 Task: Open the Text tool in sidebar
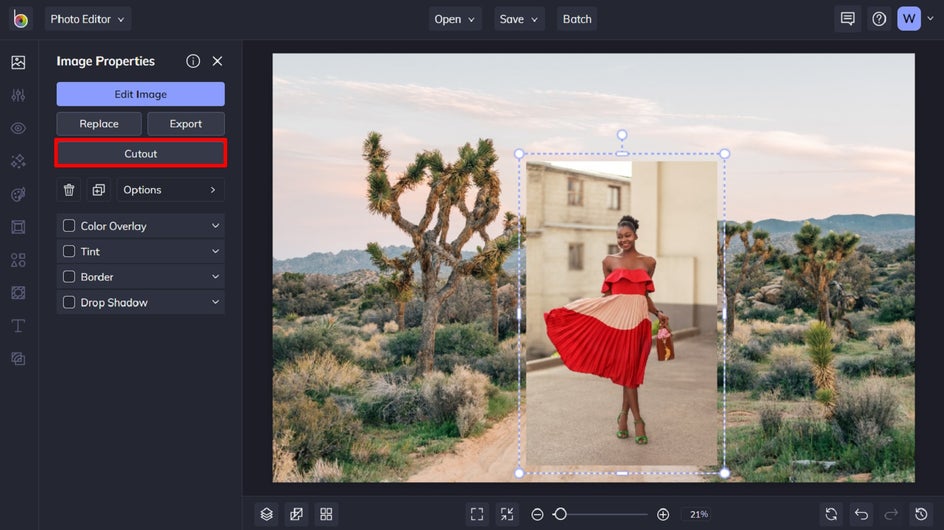18,326
